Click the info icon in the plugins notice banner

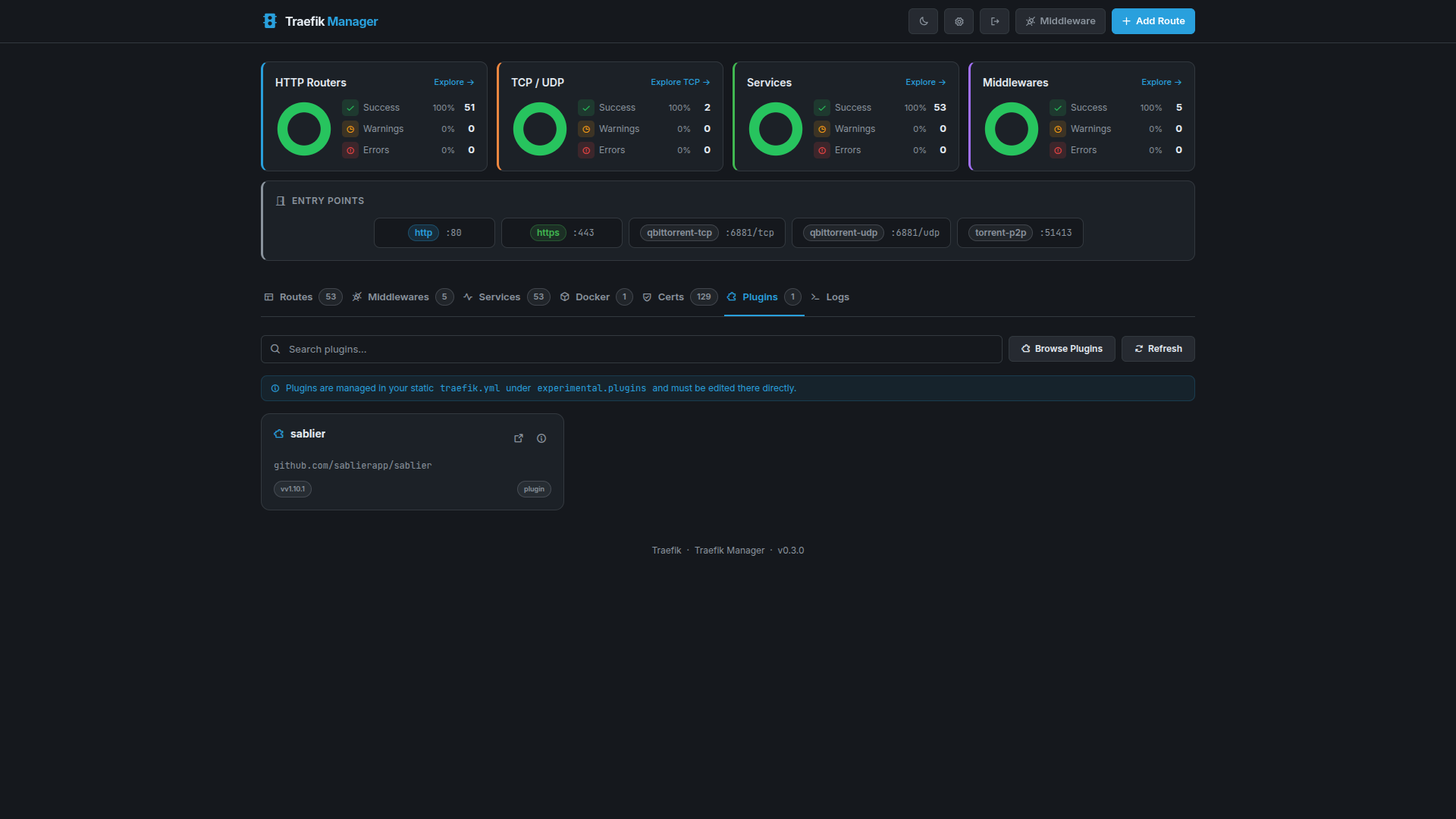275,388
